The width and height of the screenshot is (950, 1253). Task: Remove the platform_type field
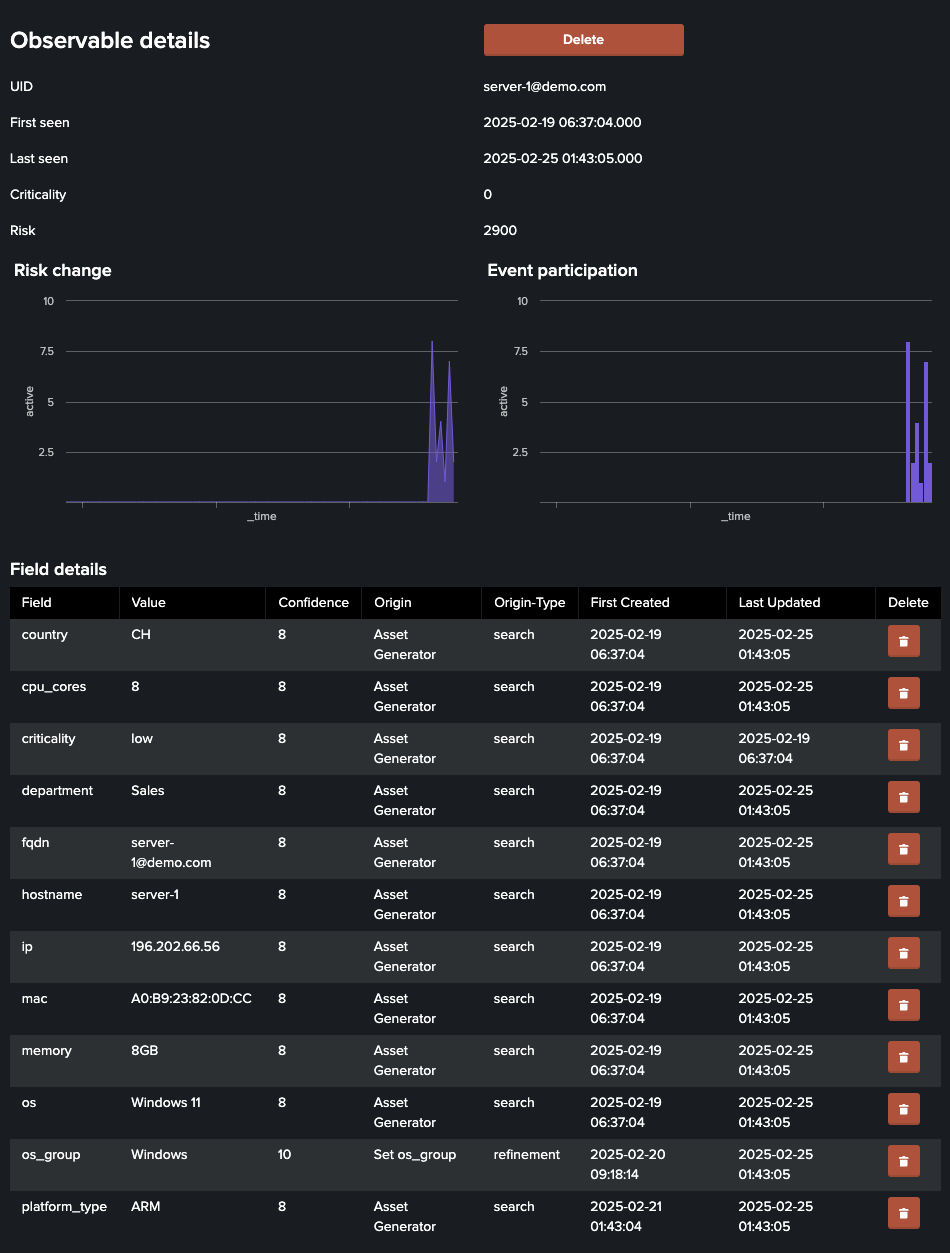(903, 1213)
